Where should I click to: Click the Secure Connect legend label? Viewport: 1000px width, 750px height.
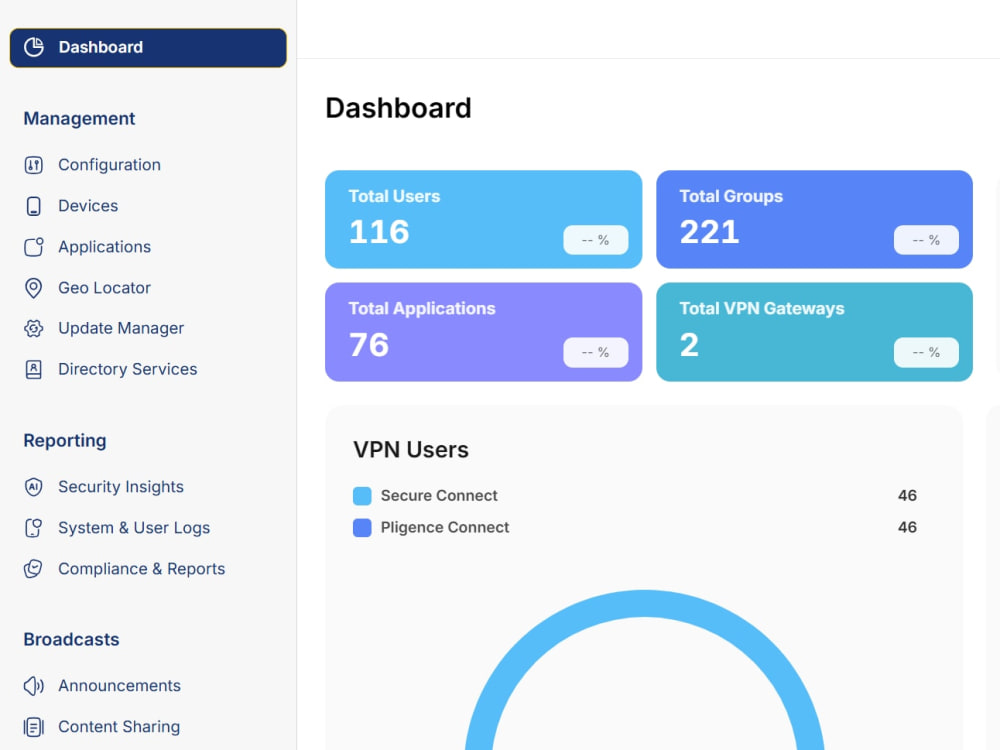pos(439,496)
